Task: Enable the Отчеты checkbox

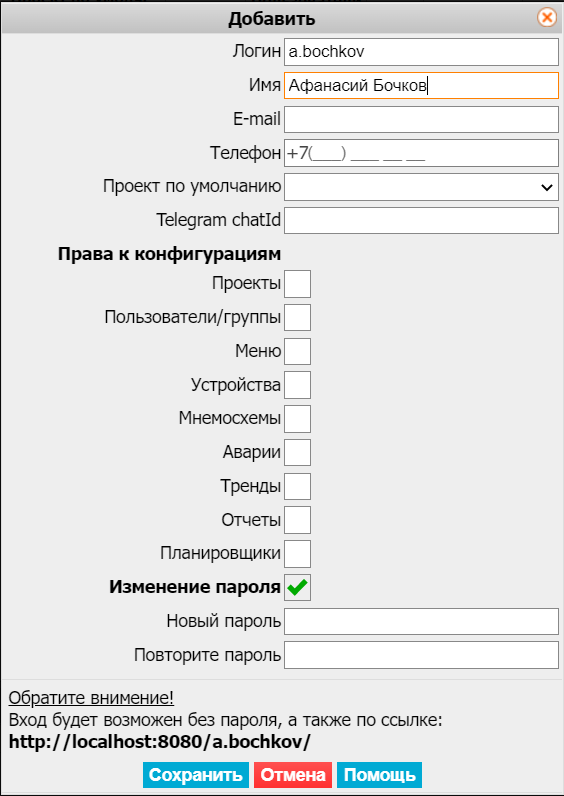Action: pyautogui.click(x=297, y=520)
